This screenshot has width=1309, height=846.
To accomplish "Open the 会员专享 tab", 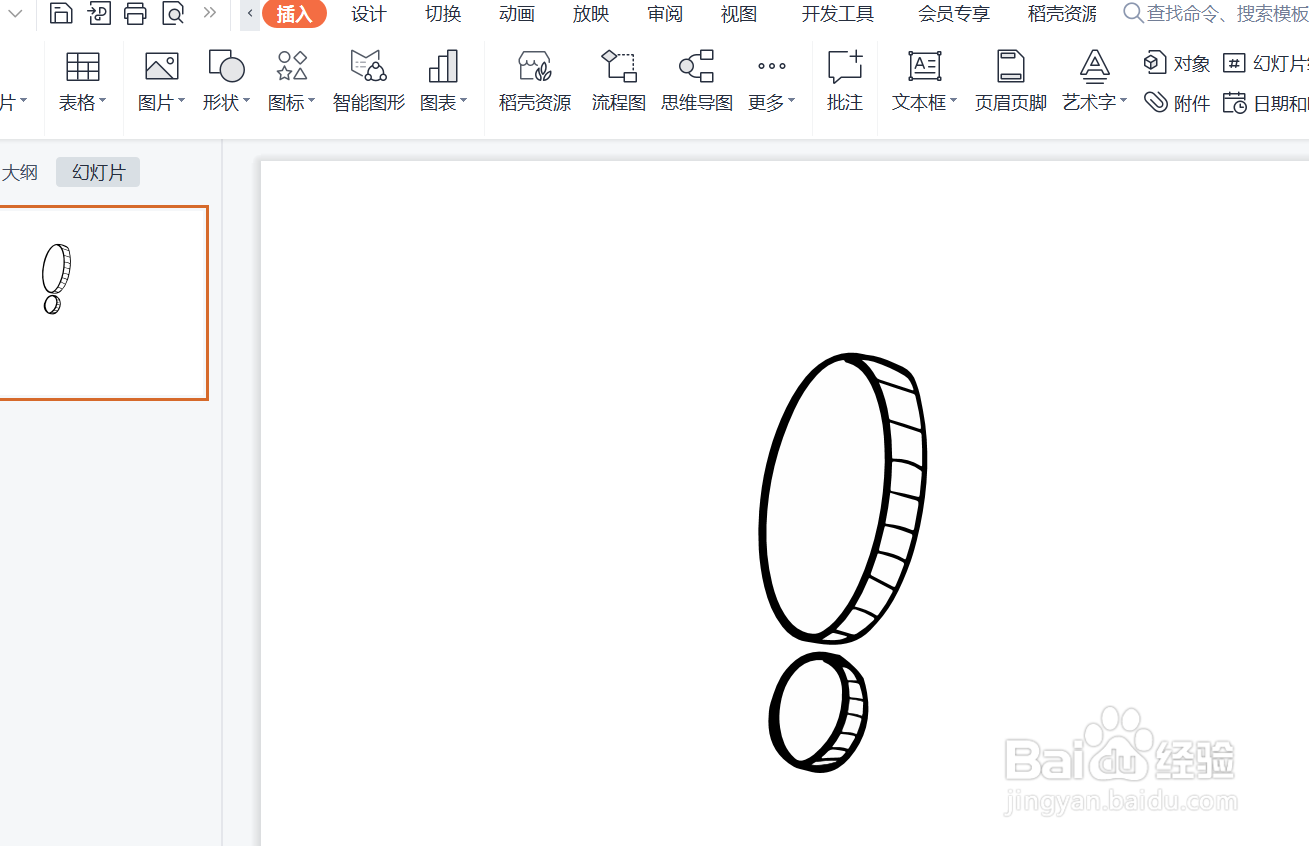I will tap(954, 14).
